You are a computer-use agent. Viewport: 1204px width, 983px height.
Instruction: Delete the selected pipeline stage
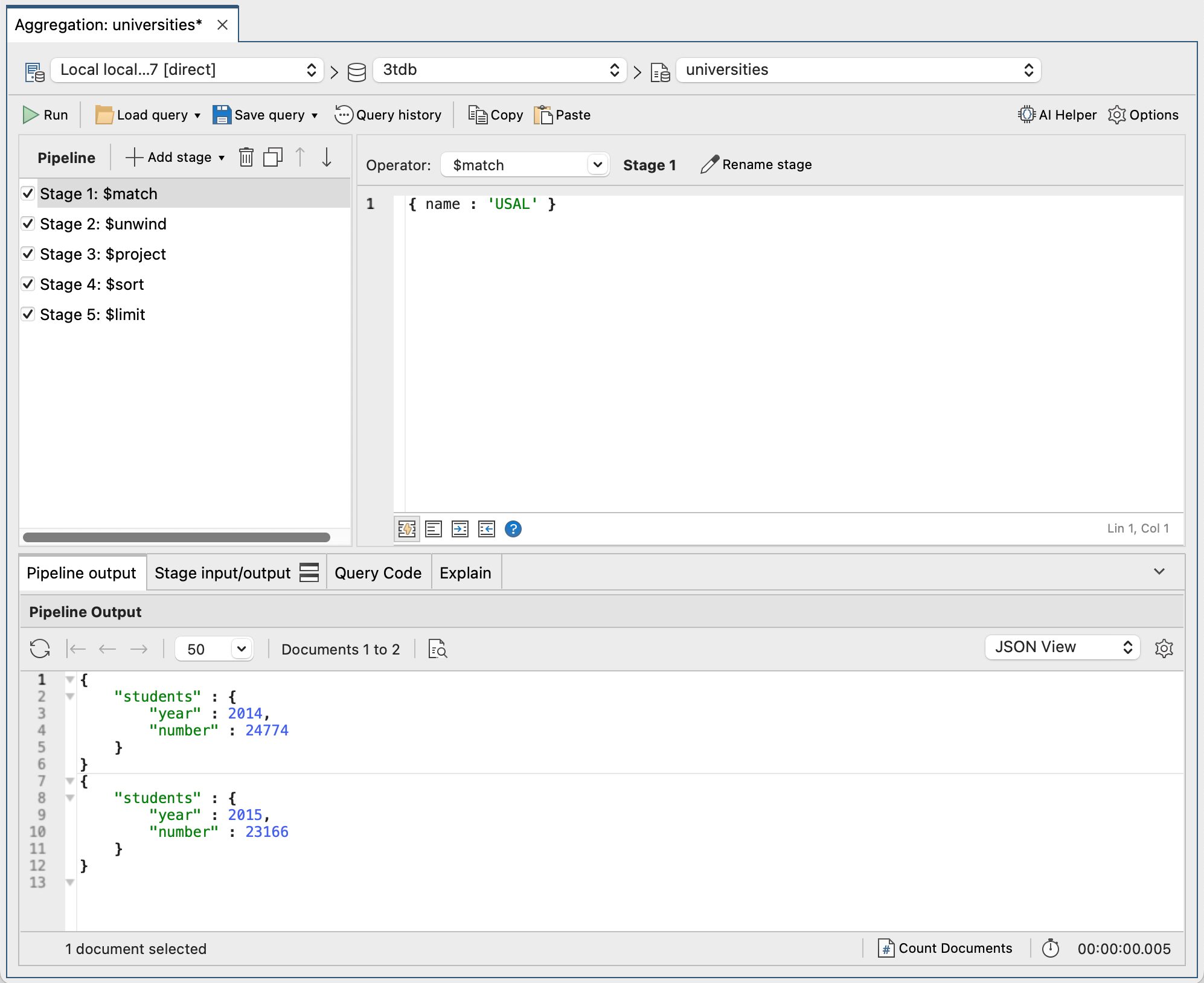click(x=246, y=157)
